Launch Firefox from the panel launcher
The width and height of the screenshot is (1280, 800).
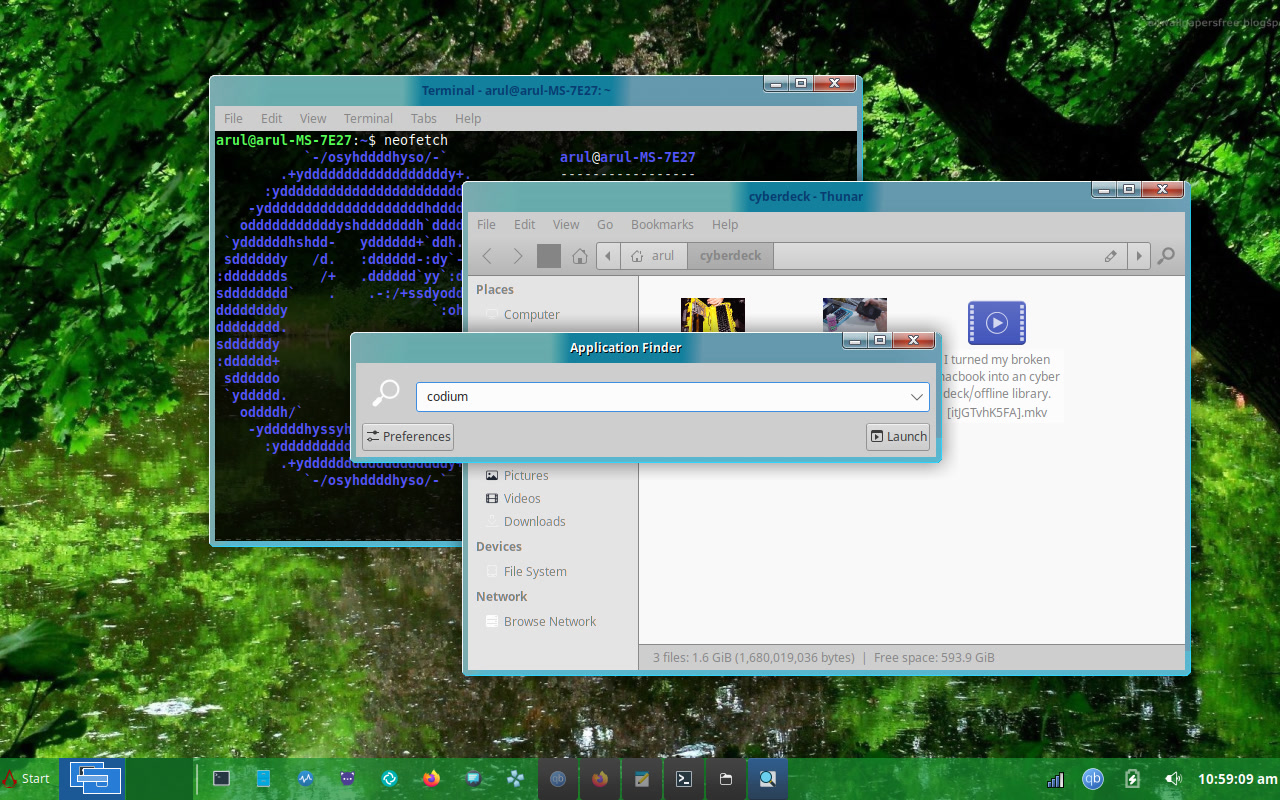[x=432, y=778]
